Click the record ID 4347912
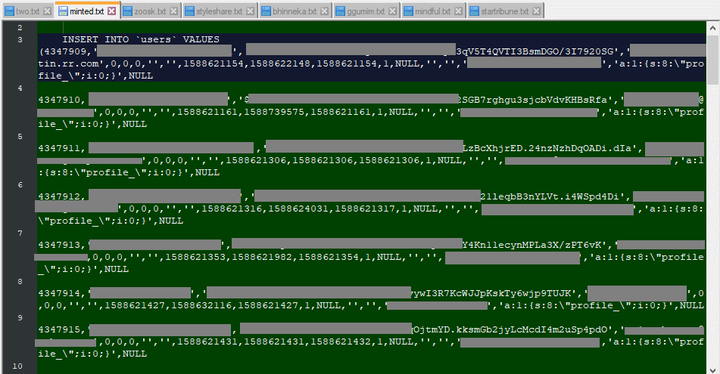Viewport: 720px width, 374px height. 59,196
